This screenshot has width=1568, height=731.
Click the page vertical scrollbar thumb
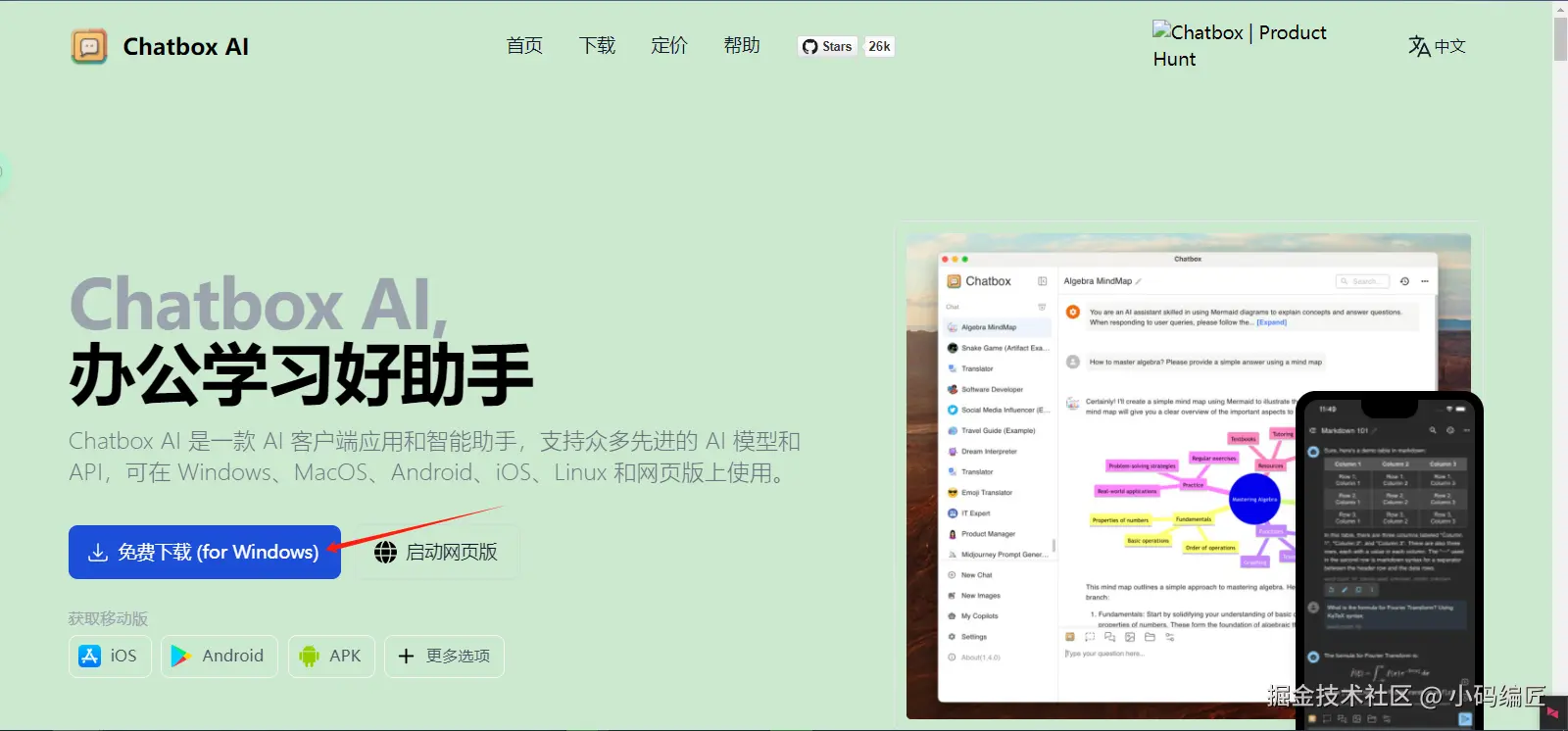click(x=1560, y=39)
